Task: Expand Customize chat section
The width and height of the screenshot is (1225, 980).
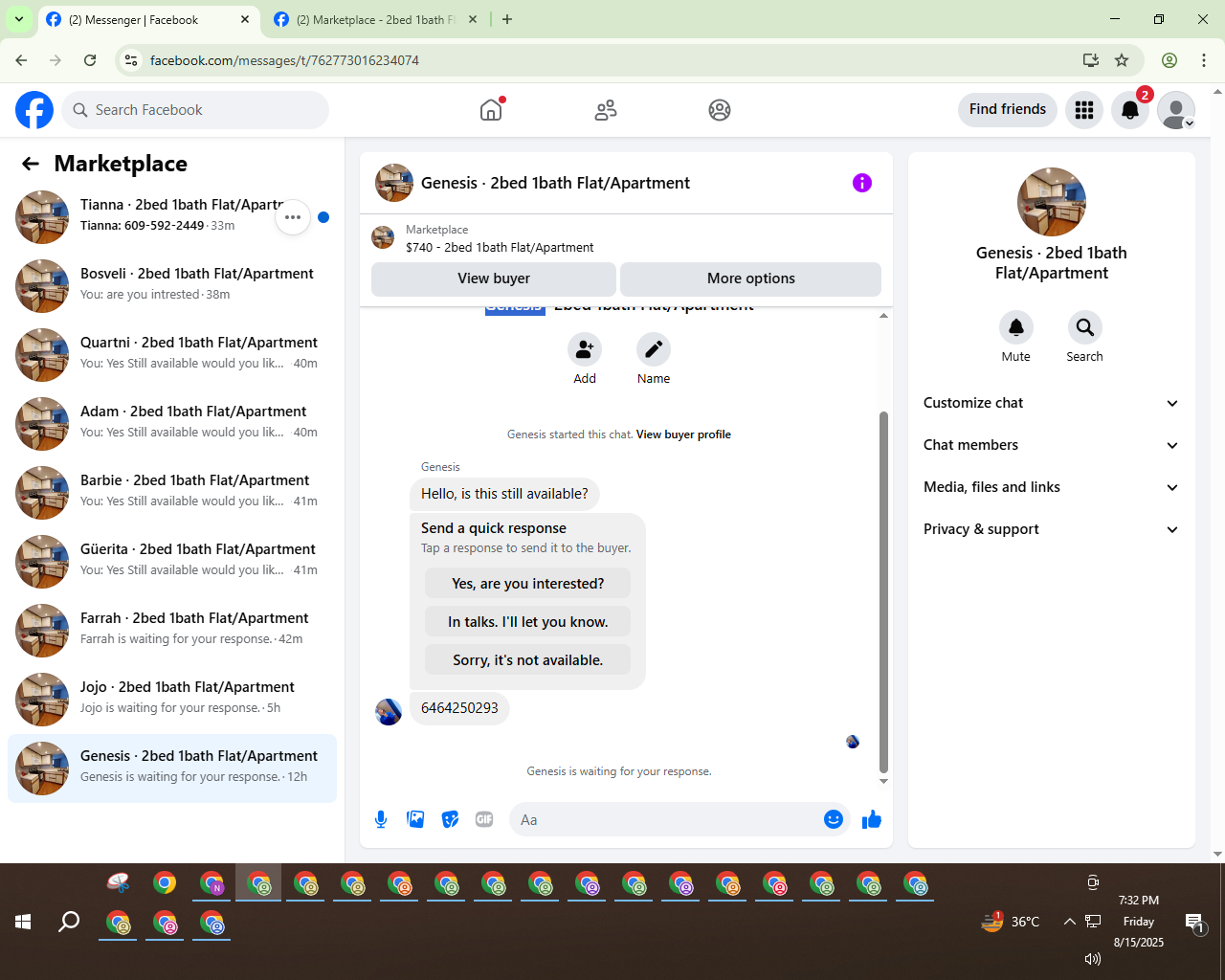Action: (x=1051, y=403)
